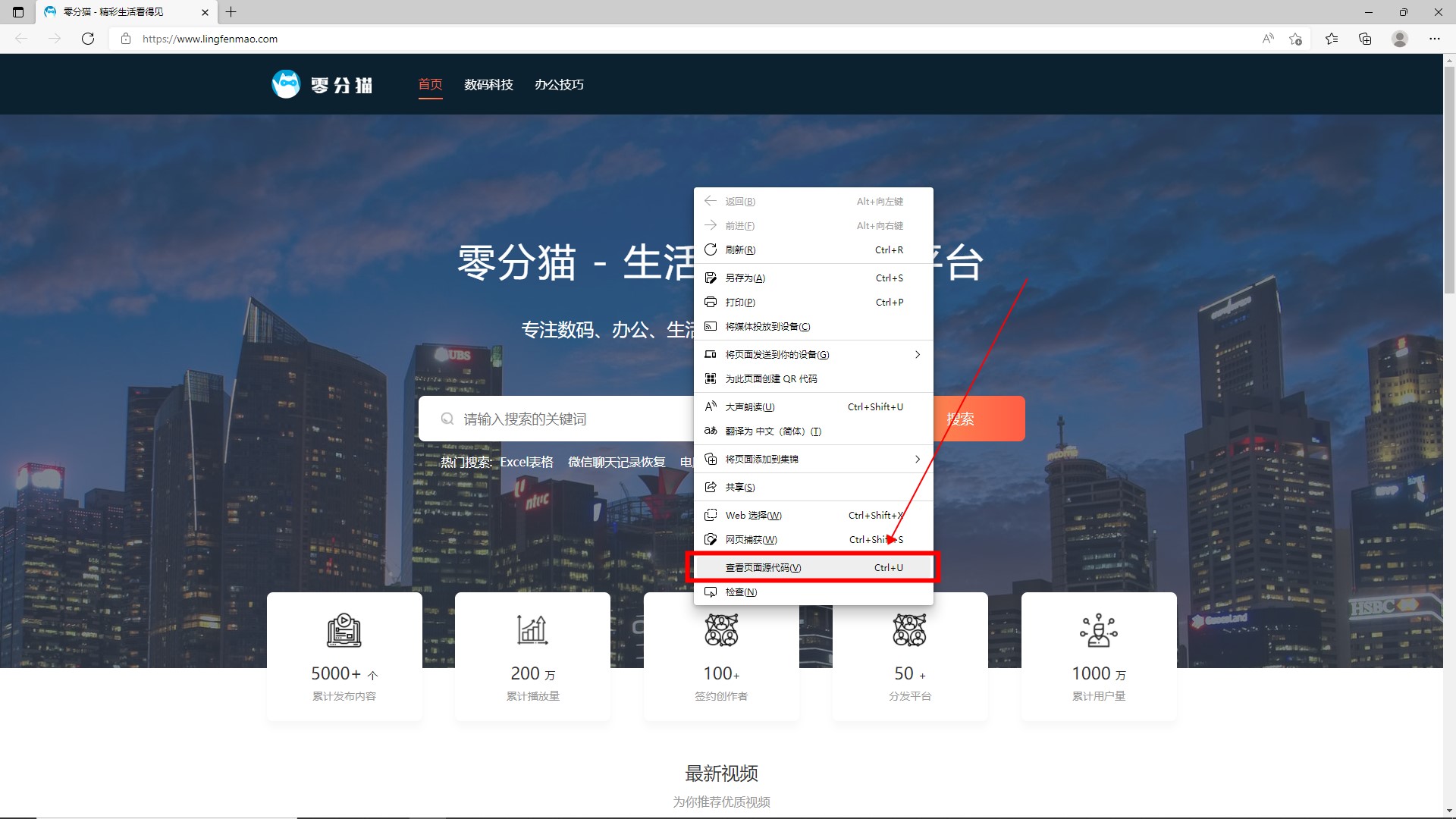Click the 翻译为中文 icon
Screen dimensions: 1456x819
pos(710,431)
